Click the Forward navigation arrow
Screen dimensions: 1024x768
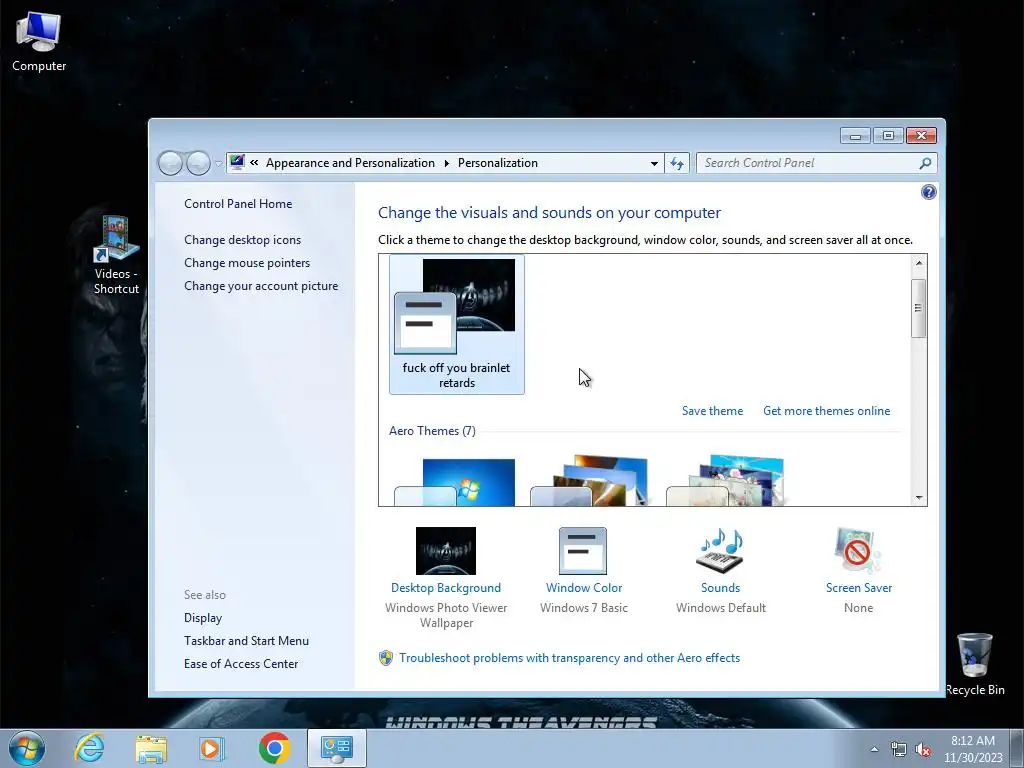198,163
